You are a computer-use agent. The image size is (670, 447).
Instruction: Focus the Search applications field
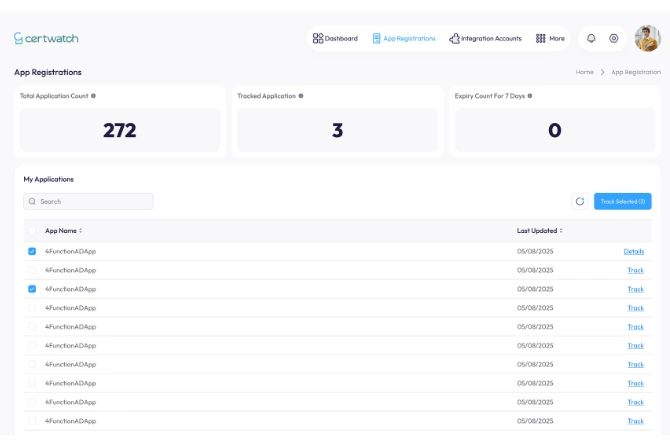click(x=88, y=201)
